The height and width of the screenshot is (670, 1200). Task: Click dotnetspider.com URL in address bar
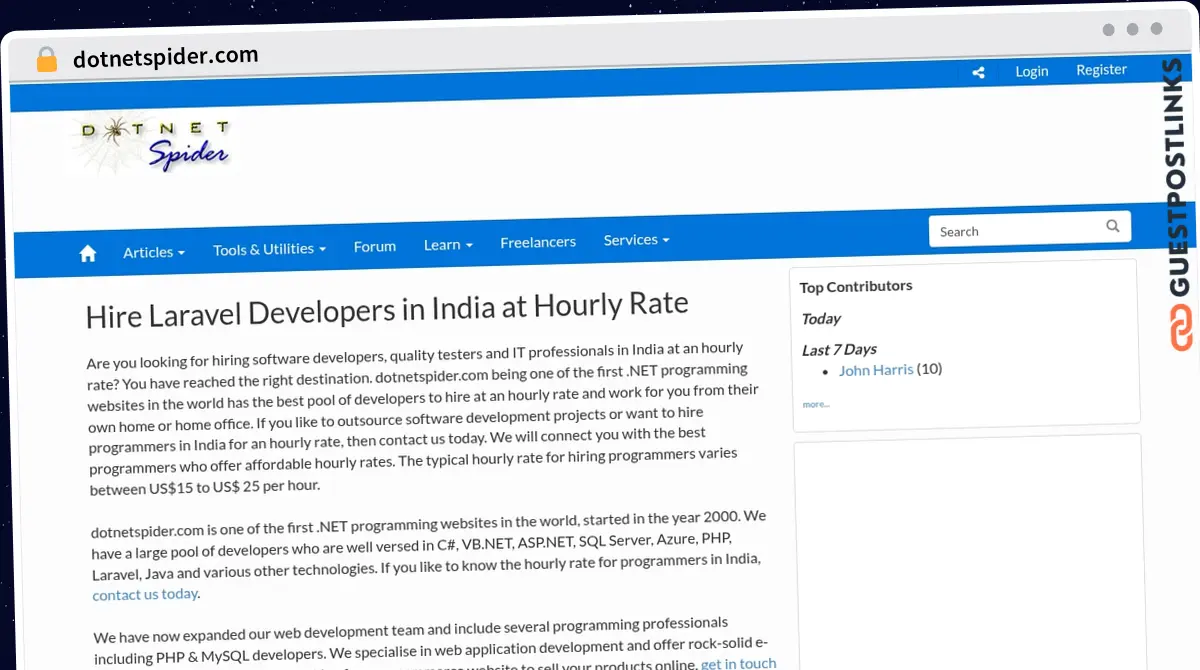click(x=166, y=57)
